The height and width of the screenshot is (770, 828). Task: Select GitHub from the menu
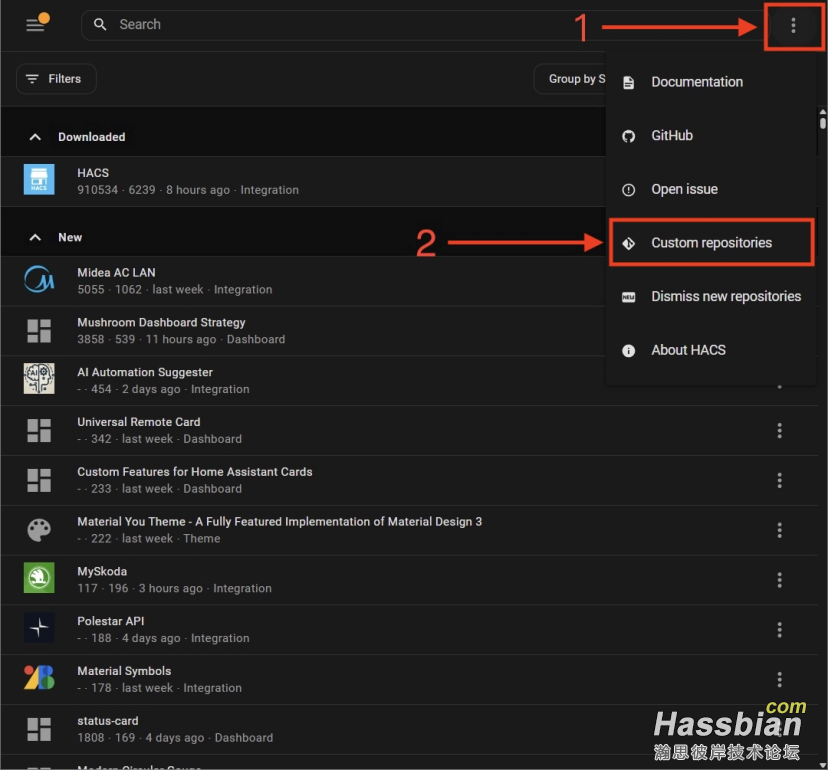click(711, 136)
